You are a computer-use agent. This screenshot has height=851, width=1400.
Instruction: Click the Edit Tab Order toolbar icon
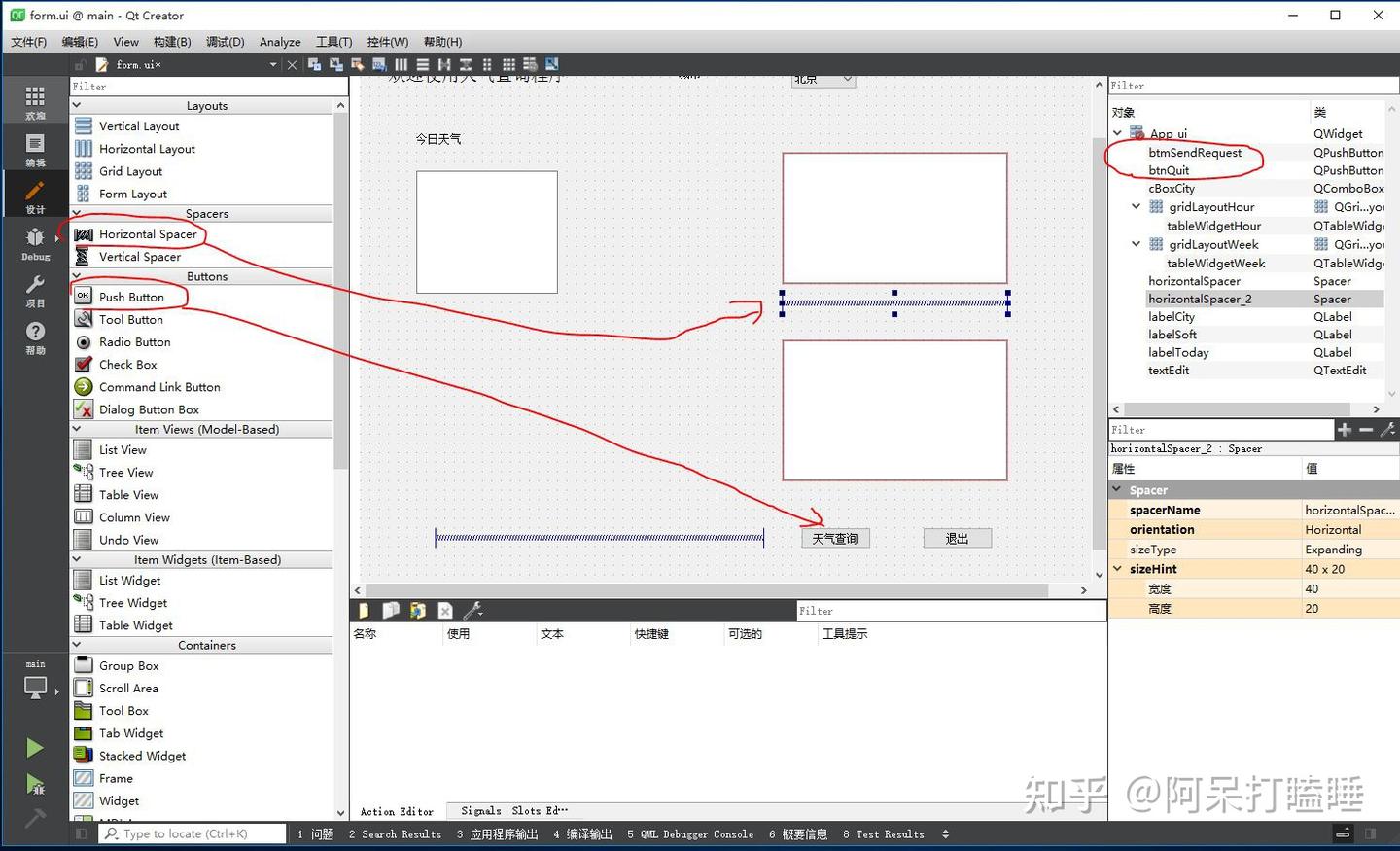(379, 64)
